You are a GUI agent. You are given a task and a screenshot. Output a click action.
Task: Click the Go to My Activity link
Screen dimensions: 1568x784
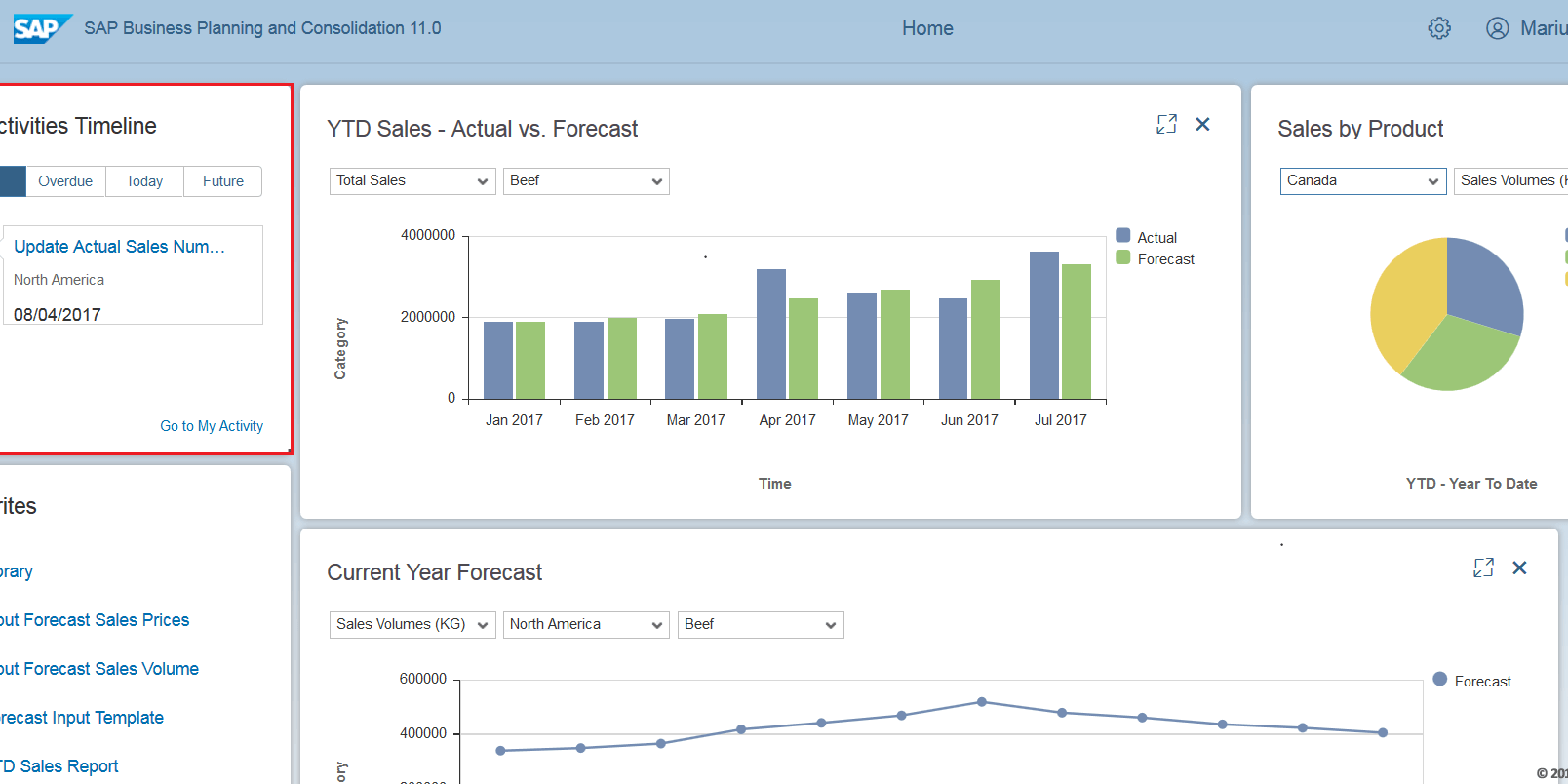point(212,426)
